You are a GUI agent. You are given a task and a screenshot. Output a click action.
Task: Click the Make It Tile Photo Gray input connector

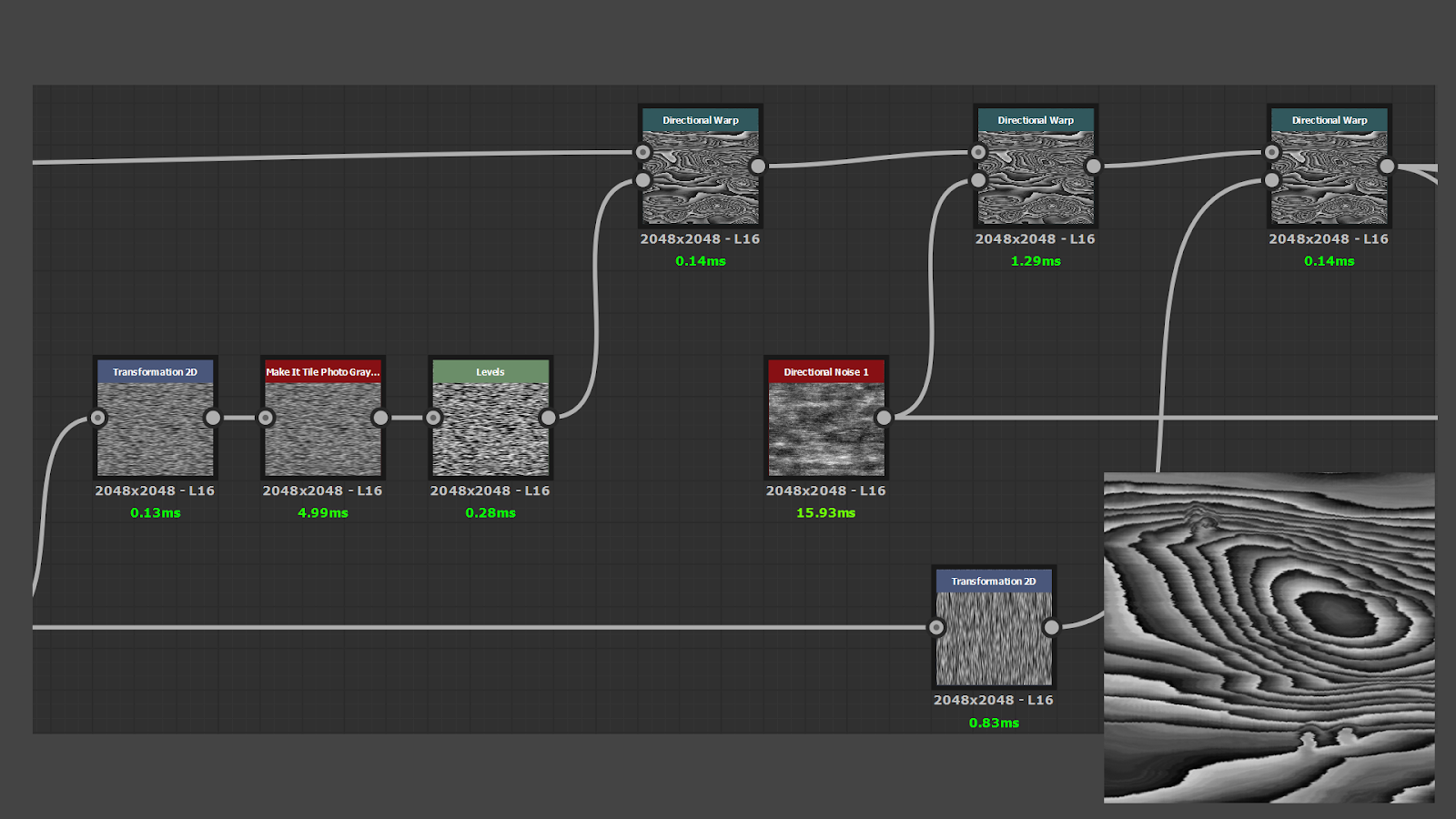(266, 418)
